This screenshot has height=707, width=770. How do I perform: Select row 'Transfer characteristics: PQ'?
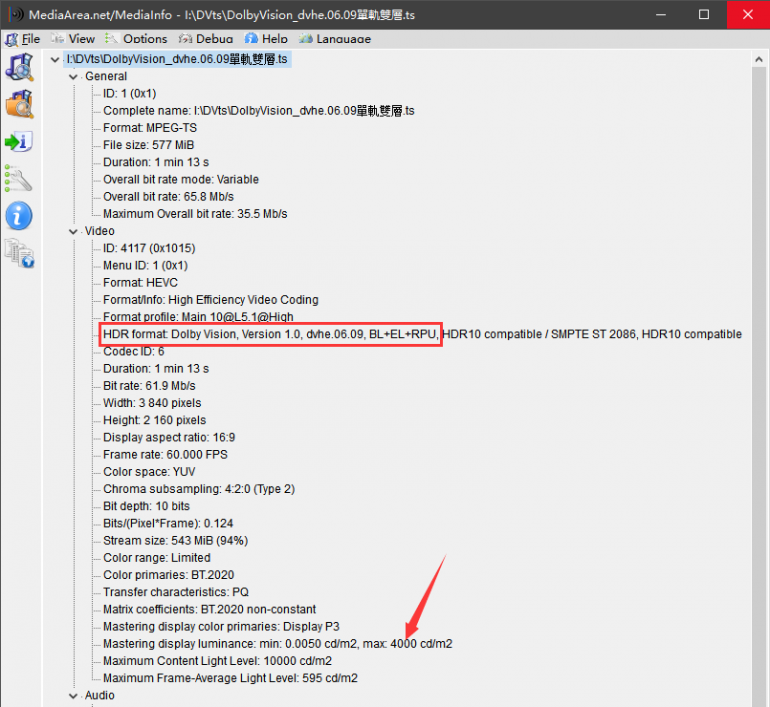tap(176, 592)
